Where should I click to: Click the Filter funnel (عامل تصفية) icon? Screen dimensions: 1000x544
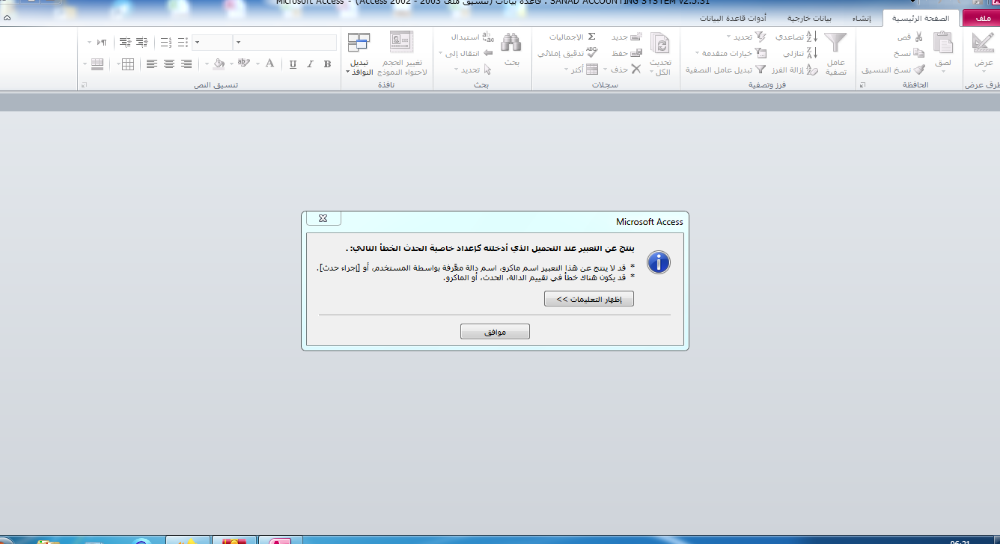[x=835, y=43]
